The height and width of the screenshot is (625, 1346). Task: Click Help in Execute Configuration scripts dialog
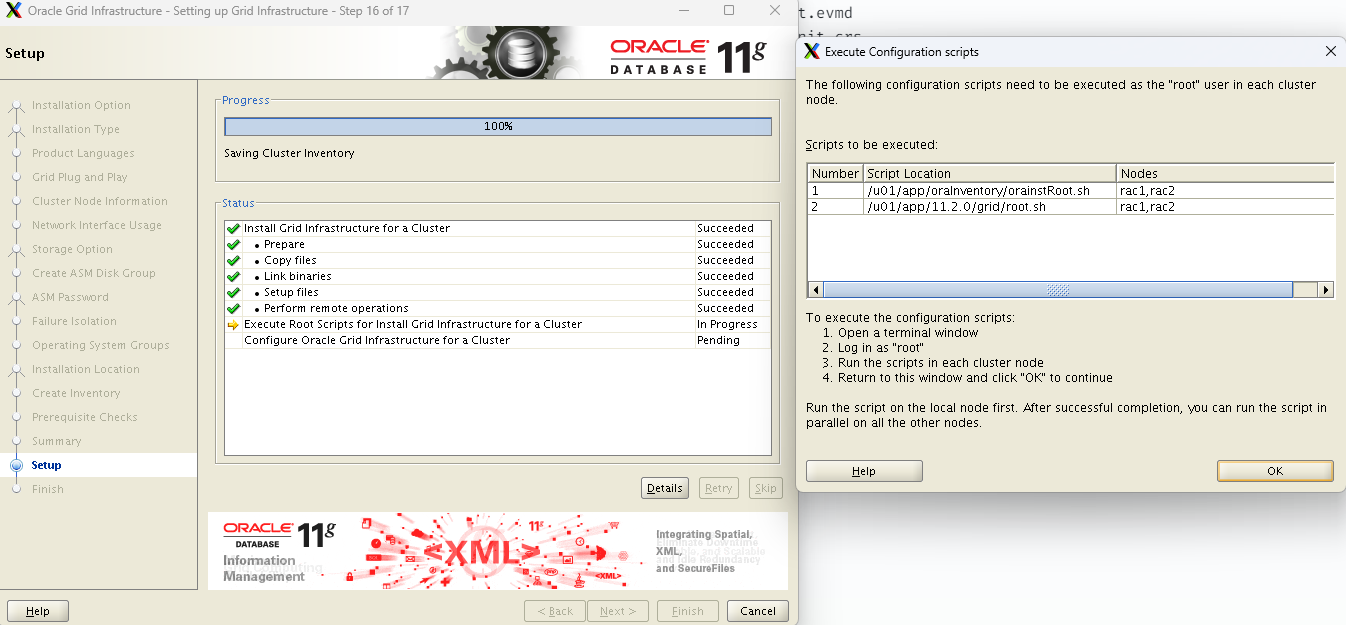coord(864,471)
